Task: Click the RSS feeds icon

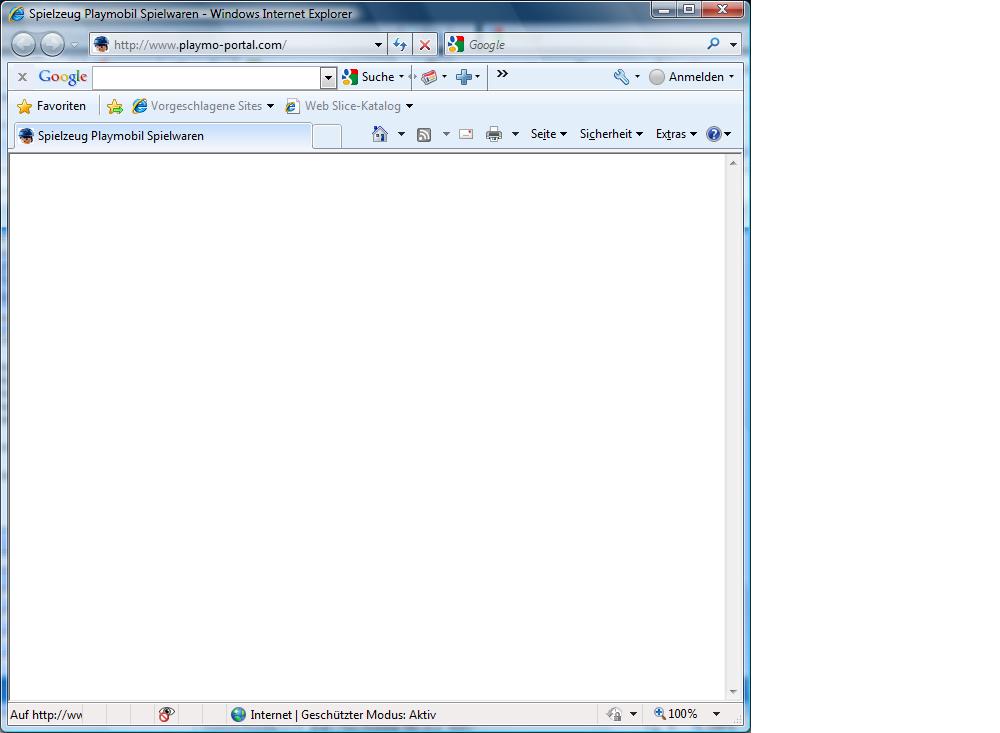Action: click(424, 134)
